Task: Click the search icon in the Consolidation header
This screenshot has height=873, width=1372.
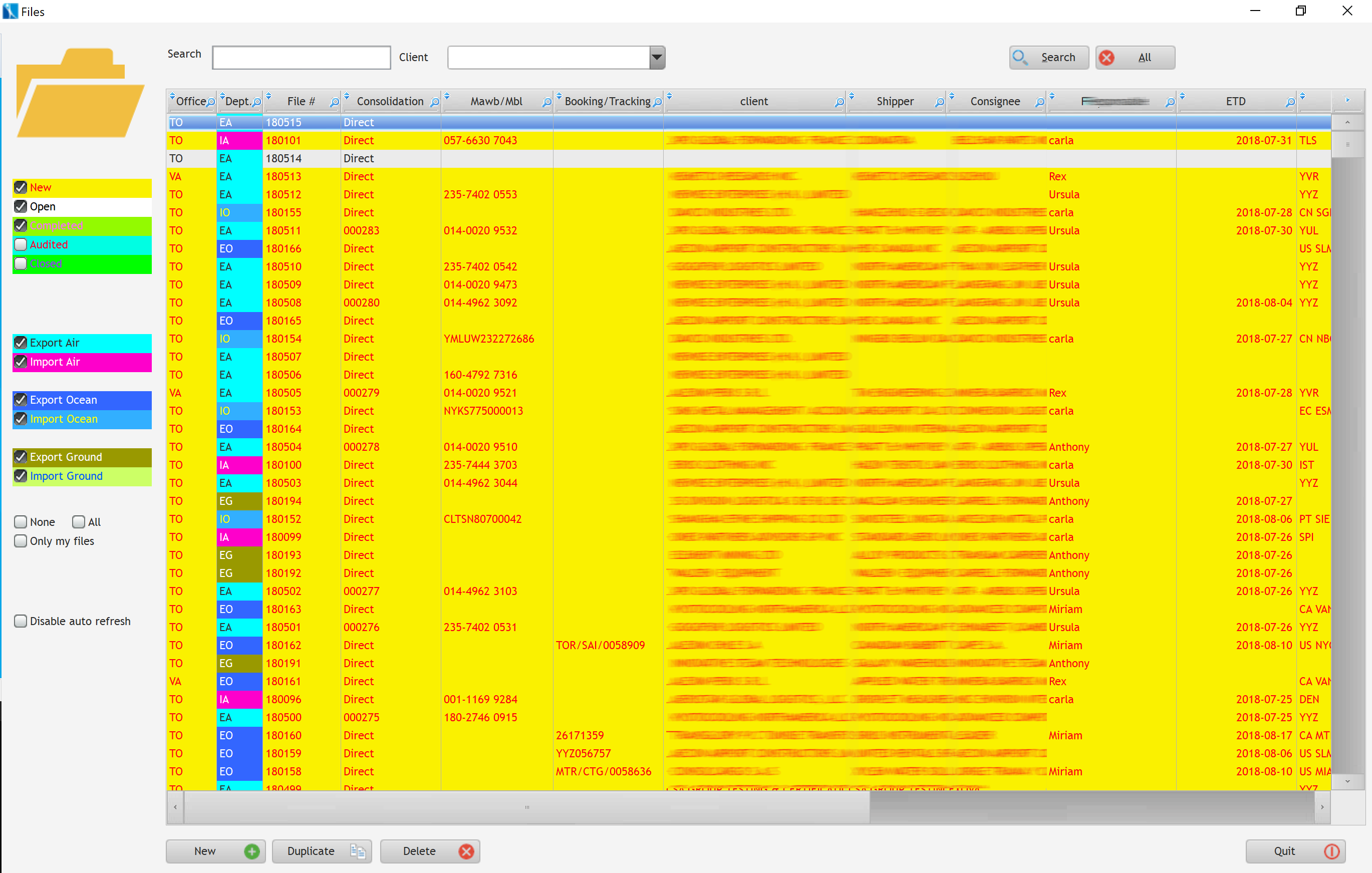Action: point(435,102)
